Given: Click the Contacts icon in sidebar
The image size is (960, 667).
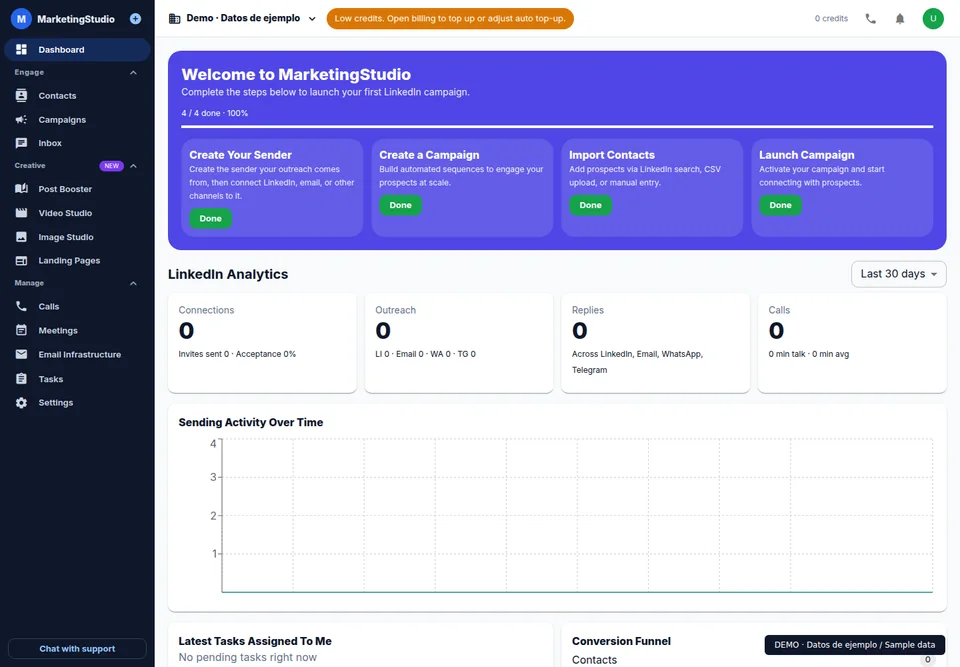Looking at the screenshot, I should pos(21,96).
